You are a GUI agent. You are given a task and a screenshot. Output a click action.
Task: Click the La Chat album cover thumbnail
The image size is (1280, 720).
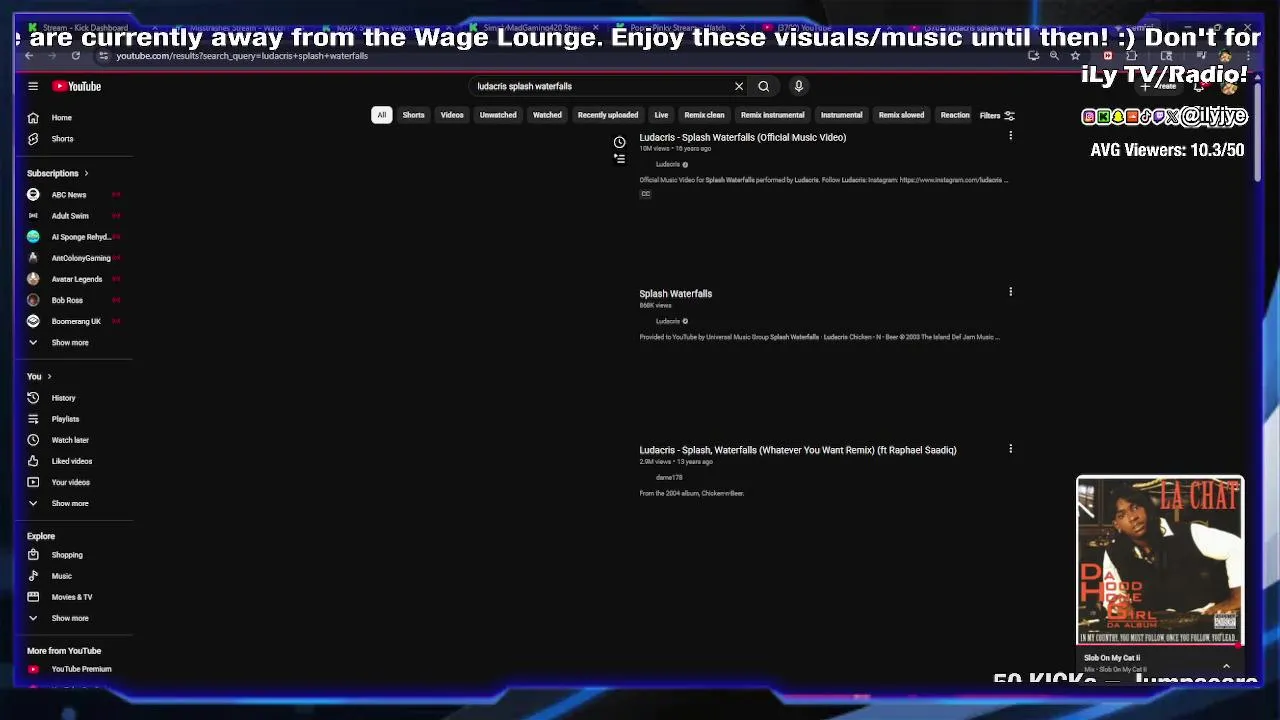tap(1160, 561)
